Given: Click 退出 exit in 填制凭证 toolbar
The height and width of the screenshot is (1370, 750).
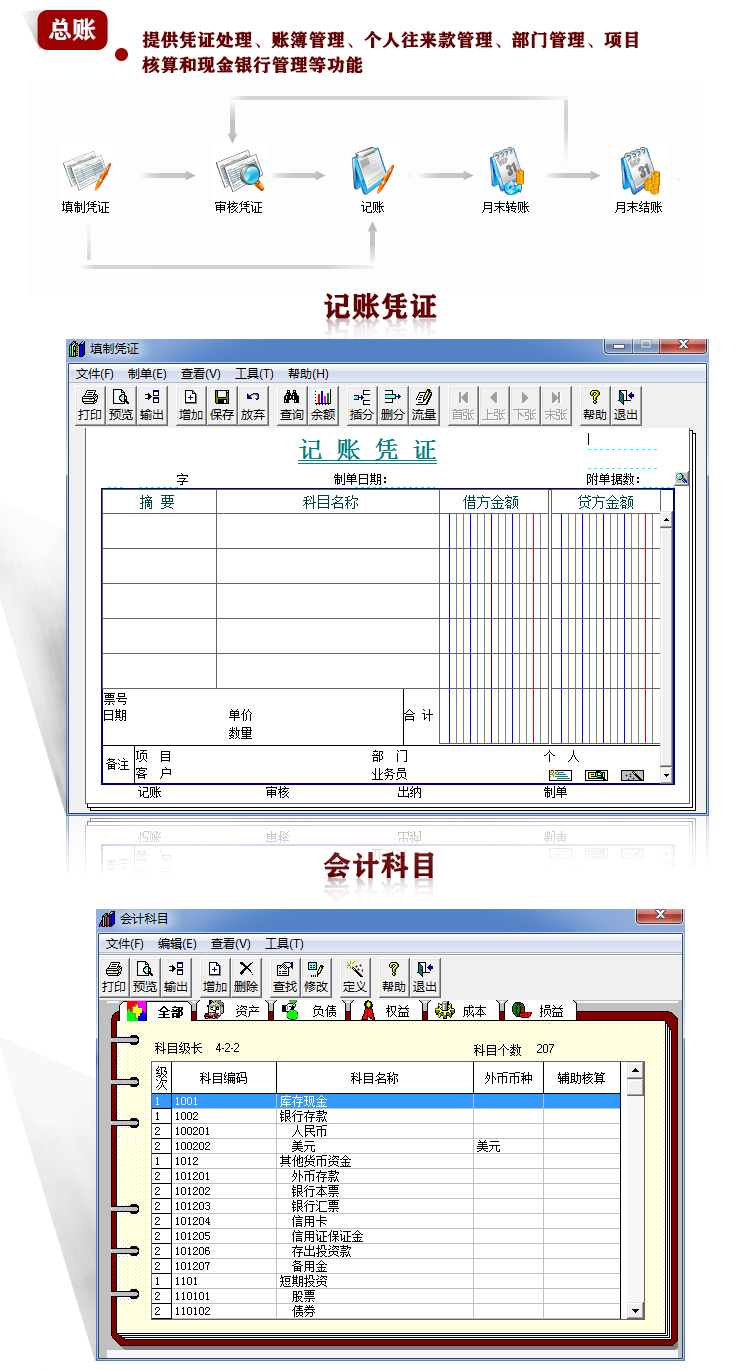Looking at the screenshot, I should click(x=626, y=405).
